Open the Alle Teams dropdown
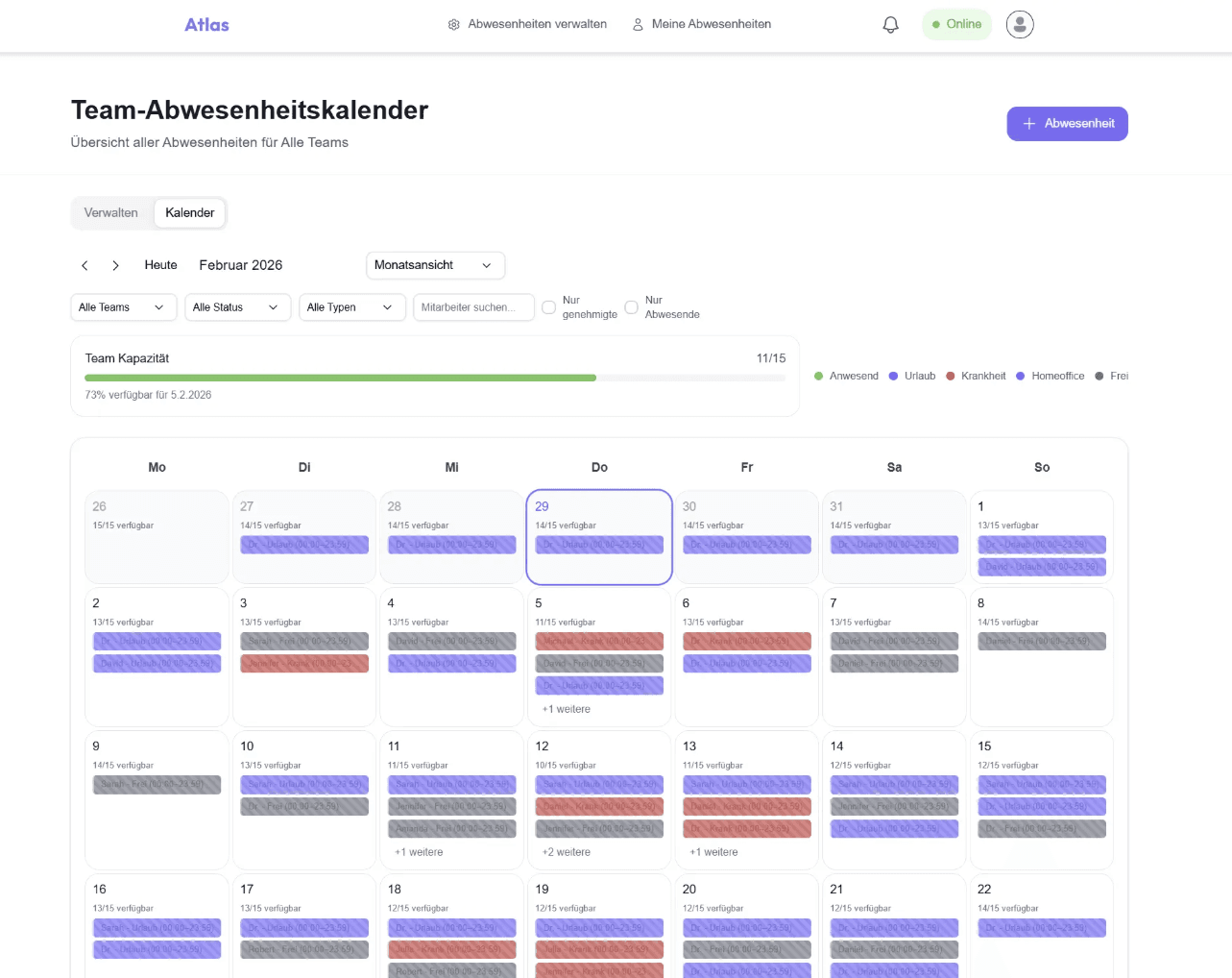The width and height of the screenshot is (1232, 978). pos(123,306)
